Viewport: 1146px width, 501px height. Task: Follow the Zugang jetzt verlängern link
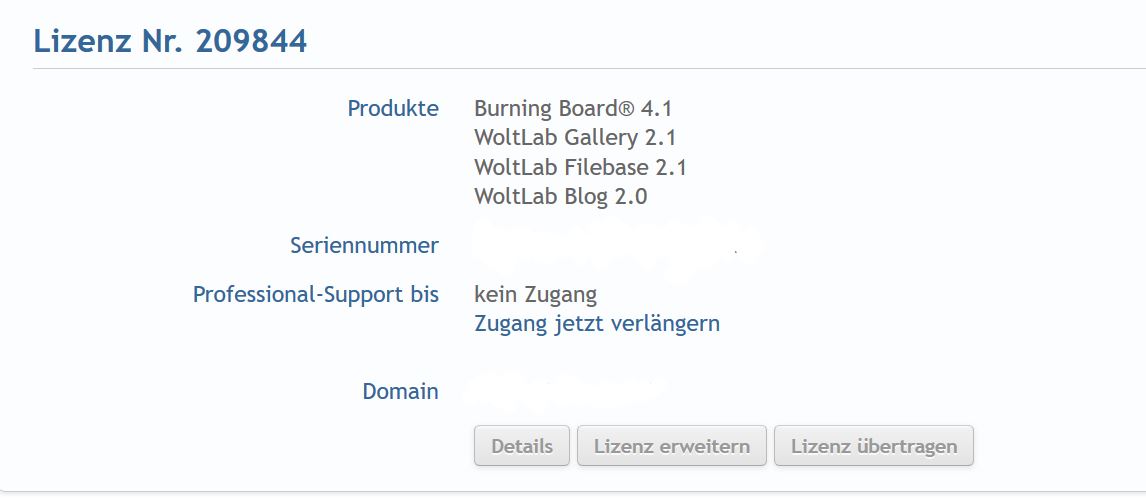pos(597,323)
